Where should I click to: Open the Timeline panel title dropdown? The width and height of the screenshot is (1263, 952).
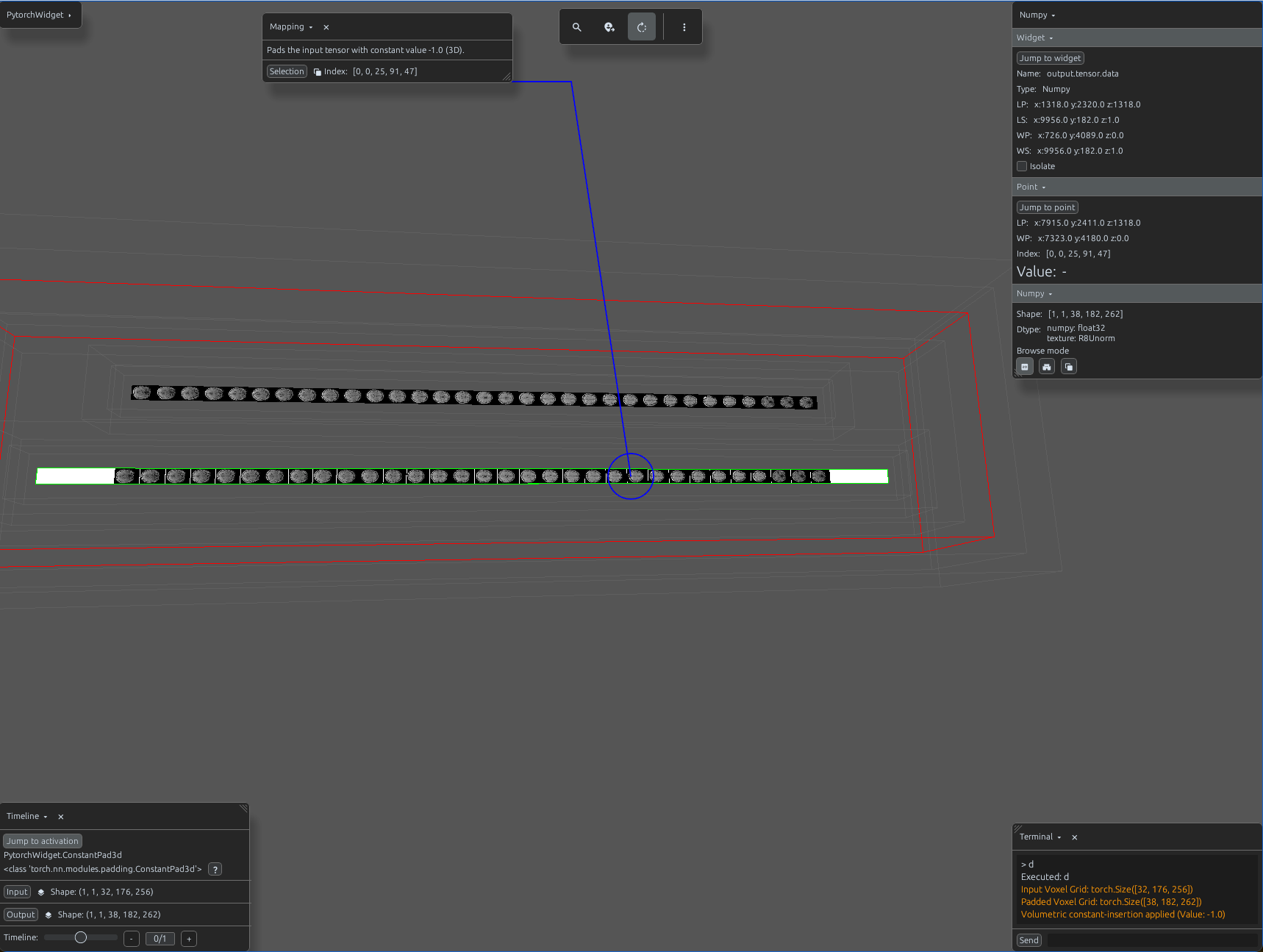pyautogui.click(x=27, y=817)
